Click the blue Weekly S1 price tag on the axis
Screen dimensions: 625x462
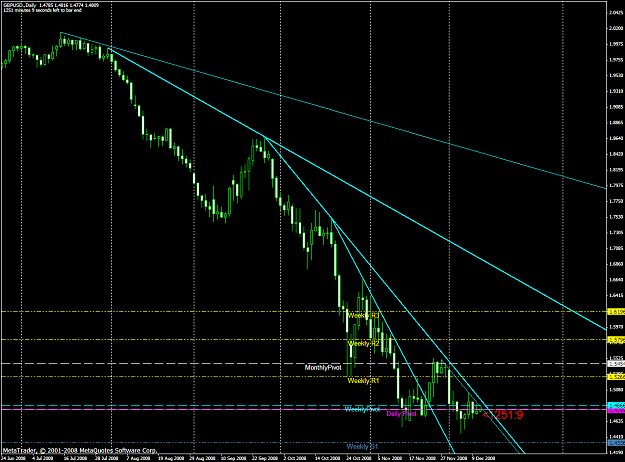616,443
